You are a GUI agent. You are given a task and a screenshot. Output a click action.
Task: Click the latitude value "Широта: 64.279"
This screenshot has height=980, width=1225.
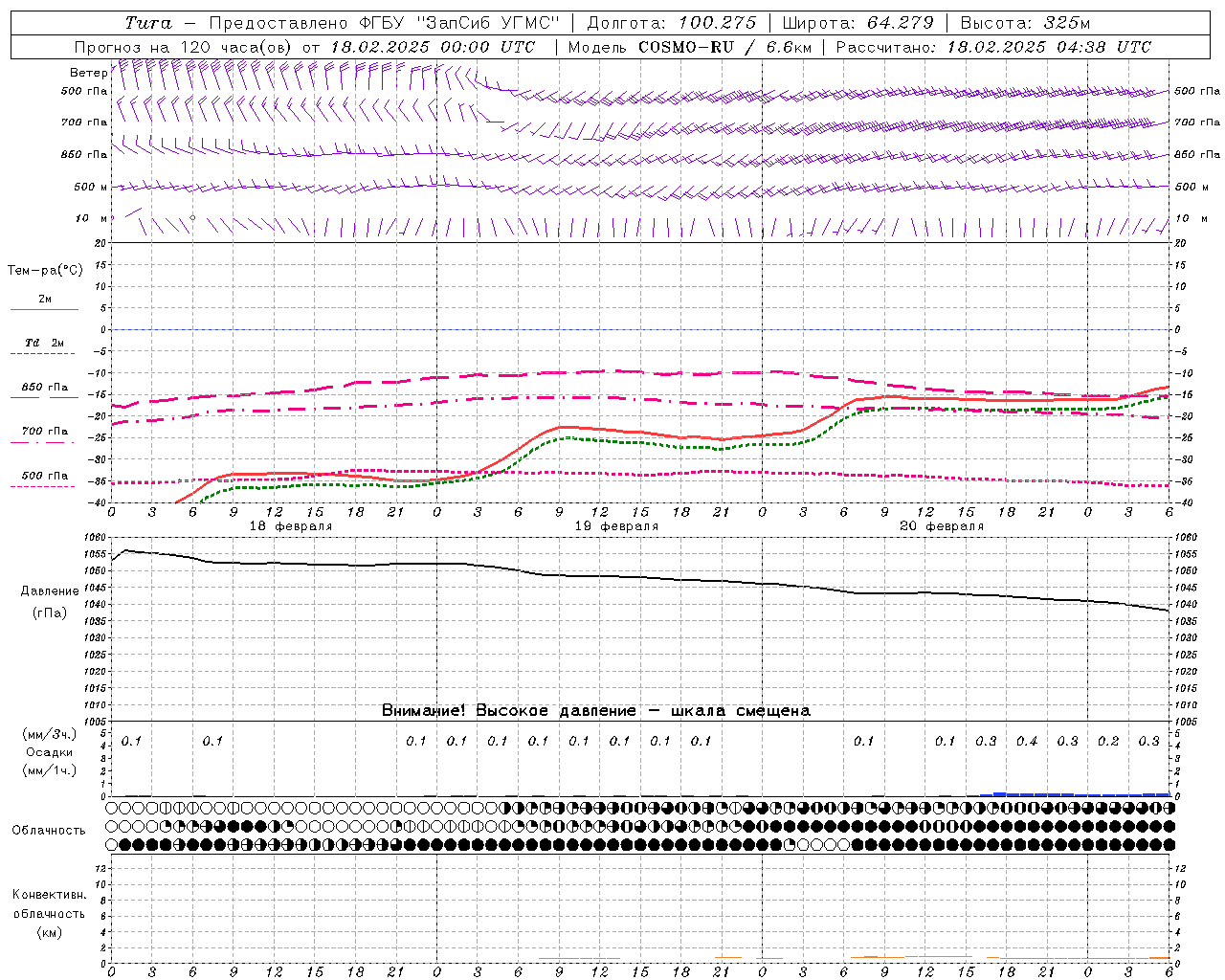click(x=857, y=23)
